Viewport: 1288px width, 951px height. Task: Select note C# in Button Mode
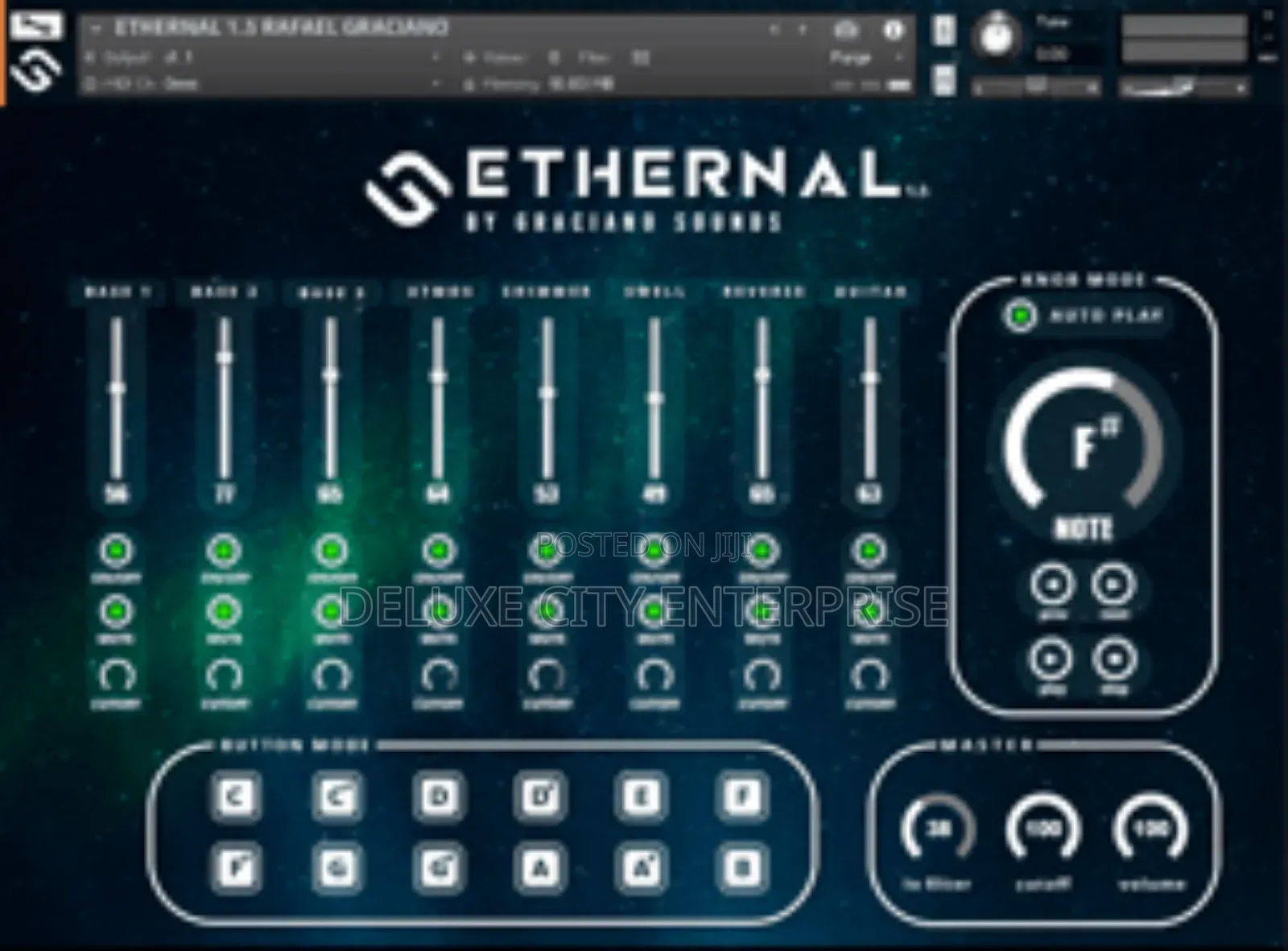pyautogui.click(x=336, y=796)
